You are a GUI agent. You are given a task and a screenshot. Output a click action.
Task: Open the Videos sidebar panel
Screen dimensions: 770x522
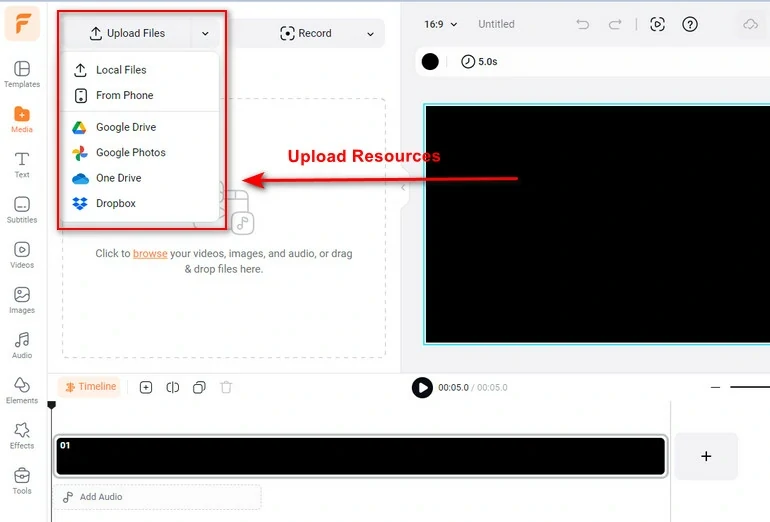22,255
